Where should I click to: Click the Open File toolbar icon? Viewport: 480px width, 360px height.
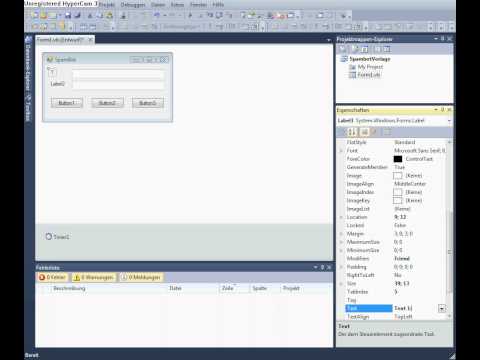44,15
